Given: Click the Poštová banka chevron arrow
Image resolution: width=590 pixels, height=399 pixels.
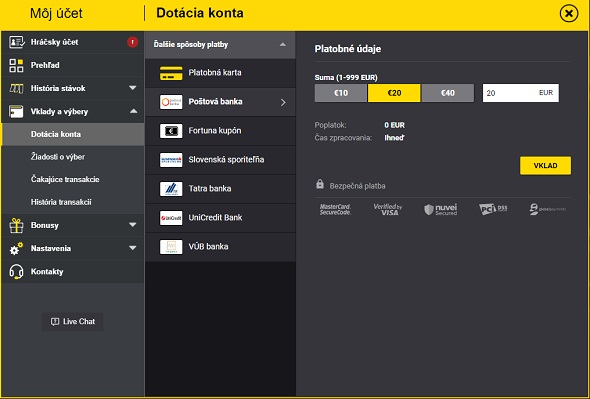Looking at the screenshot, I should tap(283, 102).
